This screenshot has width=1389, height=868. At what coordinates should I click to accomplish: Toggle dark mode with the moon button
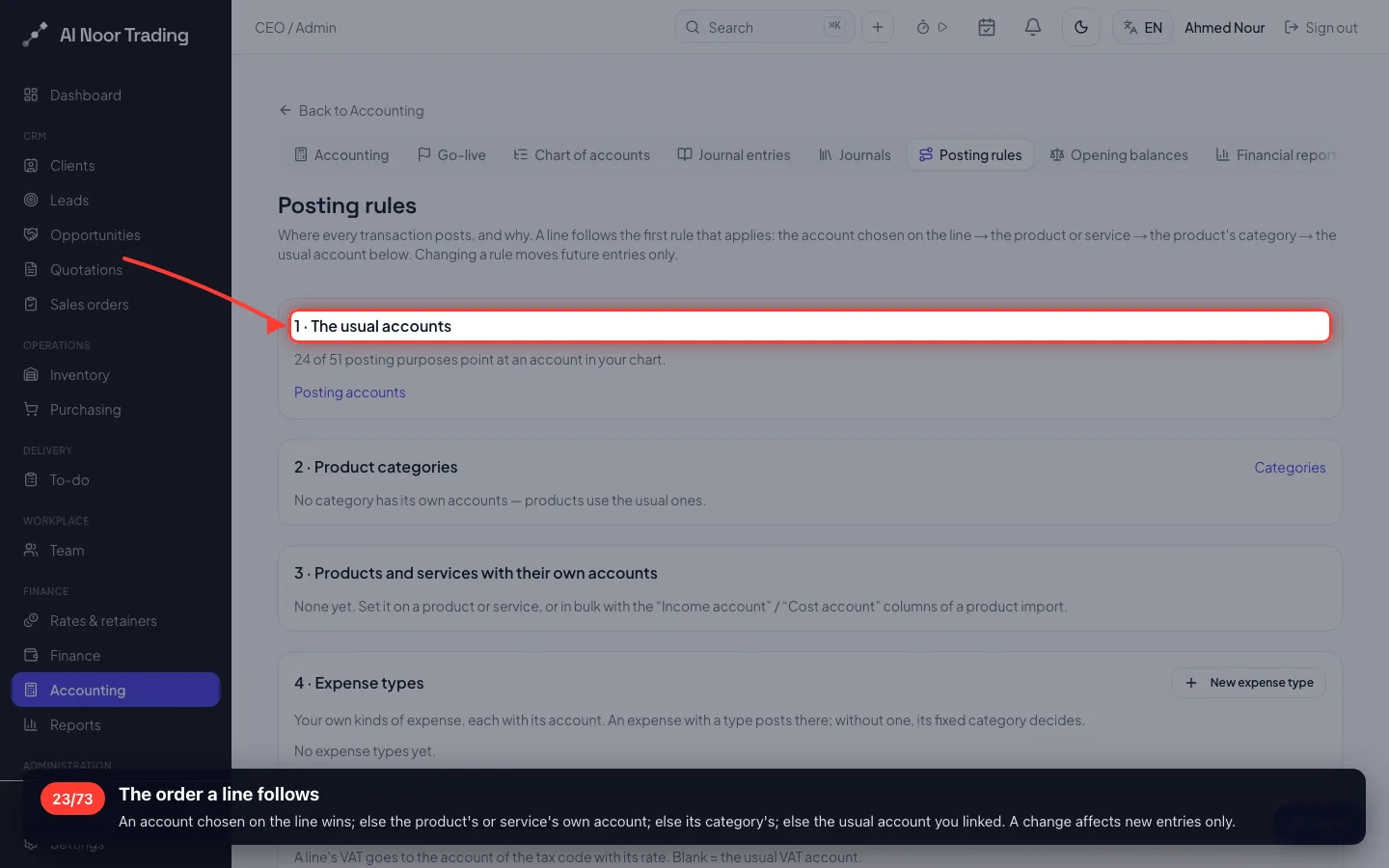pos(1081,27)
